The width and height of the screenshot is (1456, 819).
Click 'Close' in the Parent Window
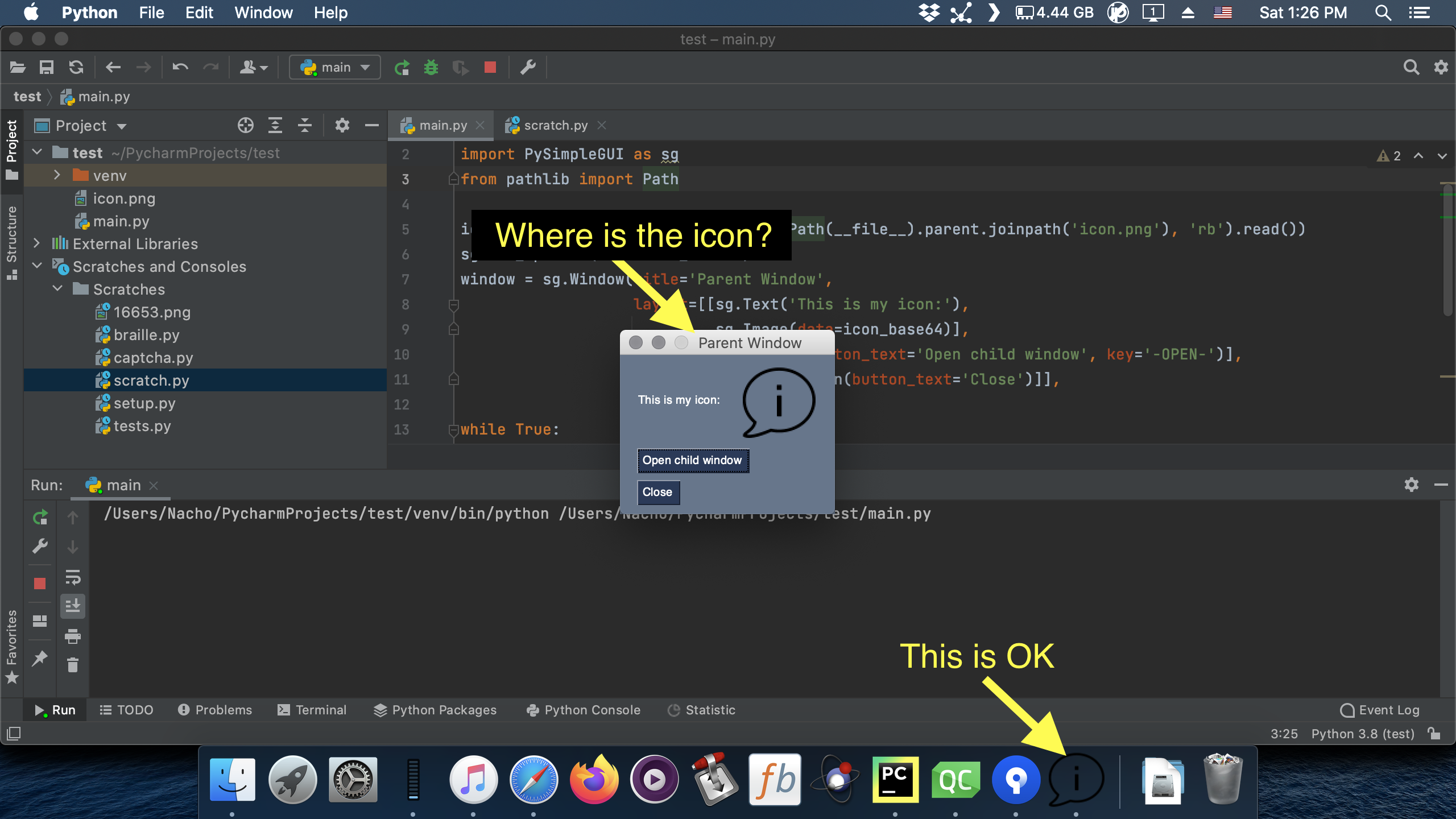[658, 492]
